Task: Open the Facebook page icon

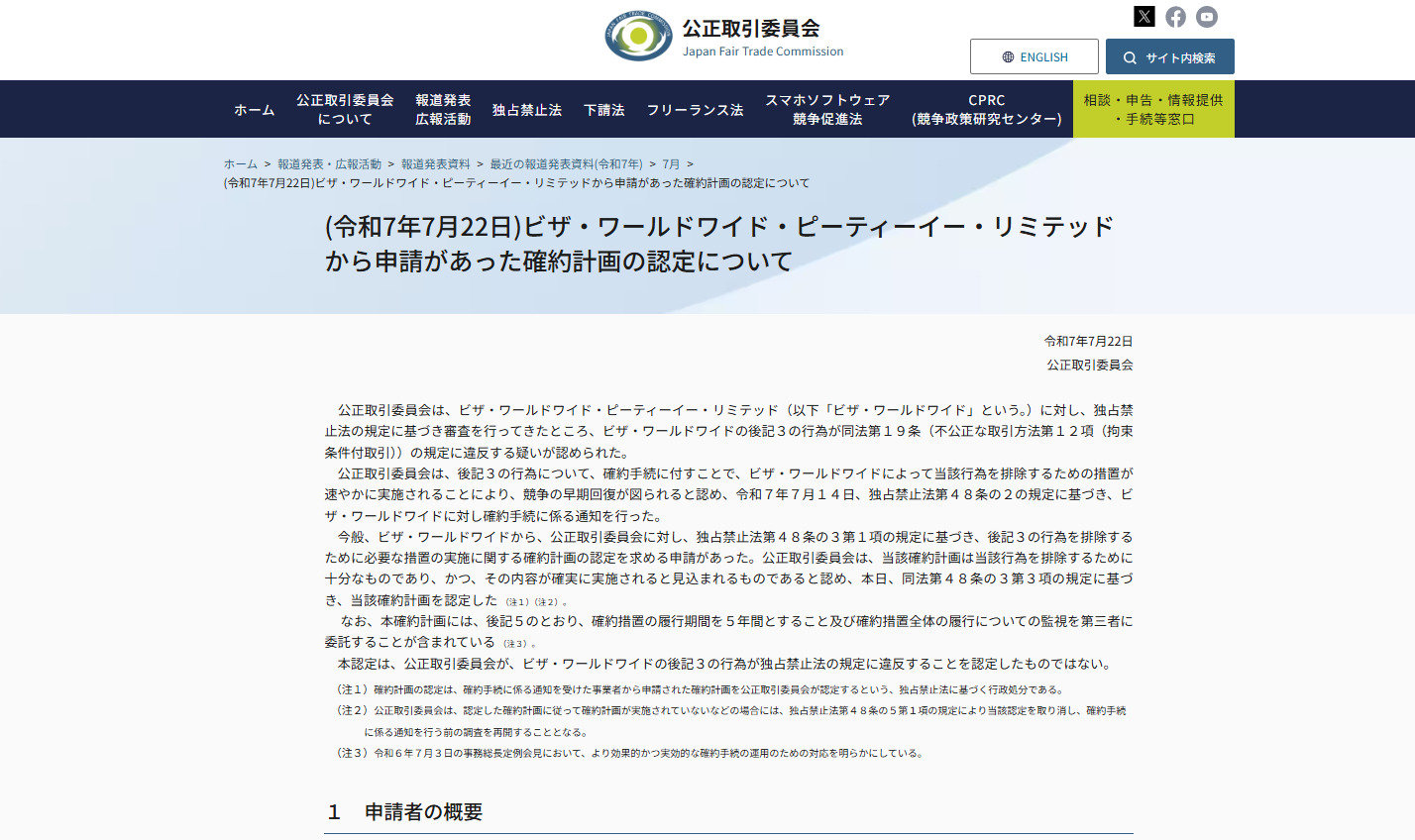Action: click(1175, 16)
